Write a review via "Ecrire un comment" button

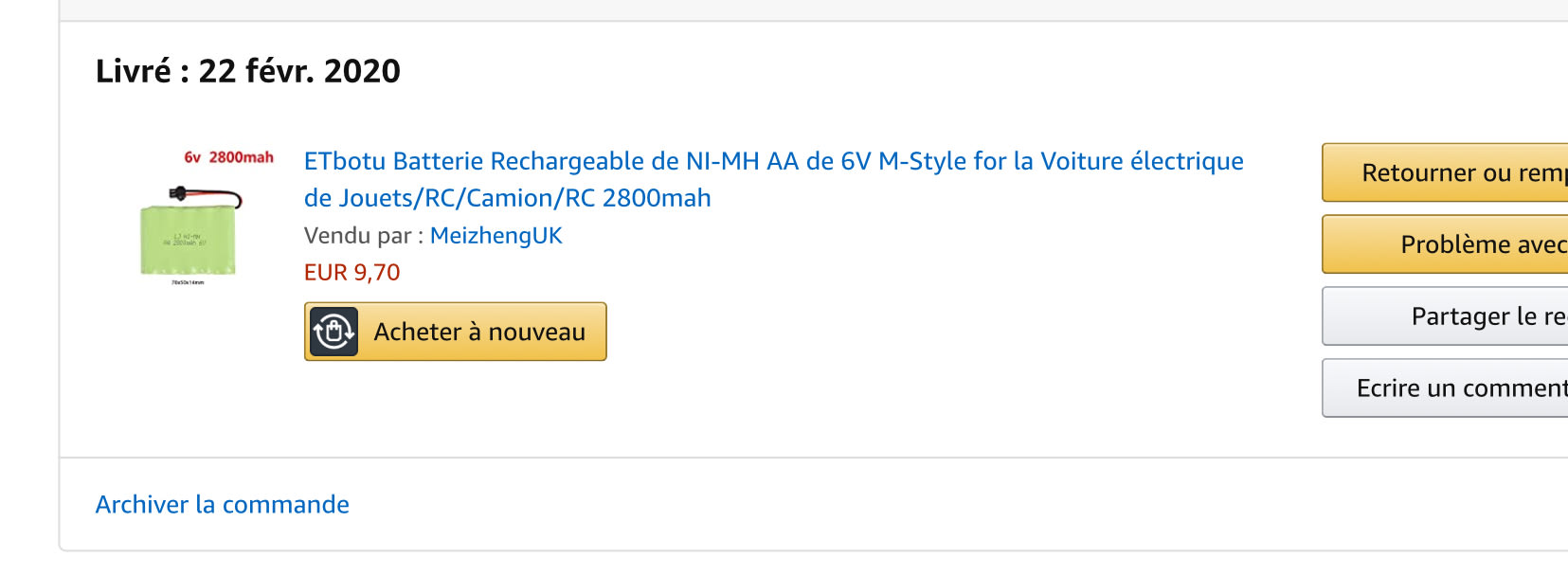[1445, 388]
